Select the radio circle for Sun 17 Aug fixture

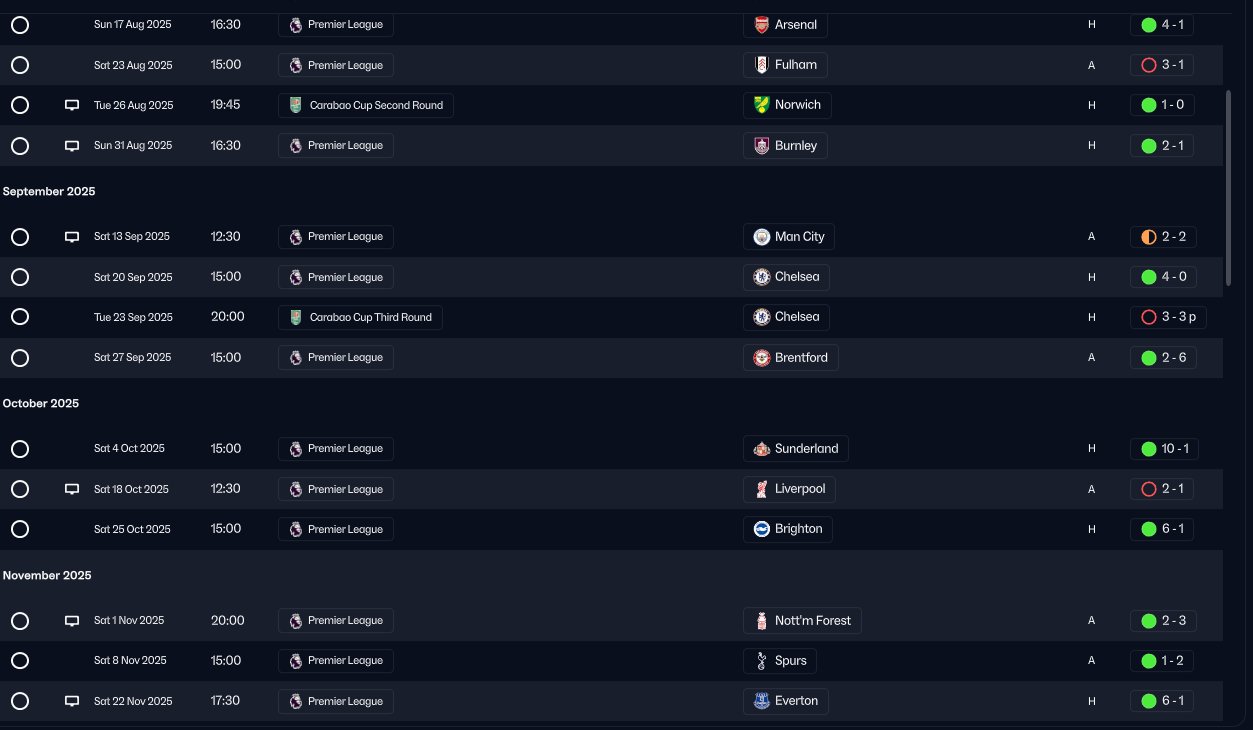click(19, 25)
